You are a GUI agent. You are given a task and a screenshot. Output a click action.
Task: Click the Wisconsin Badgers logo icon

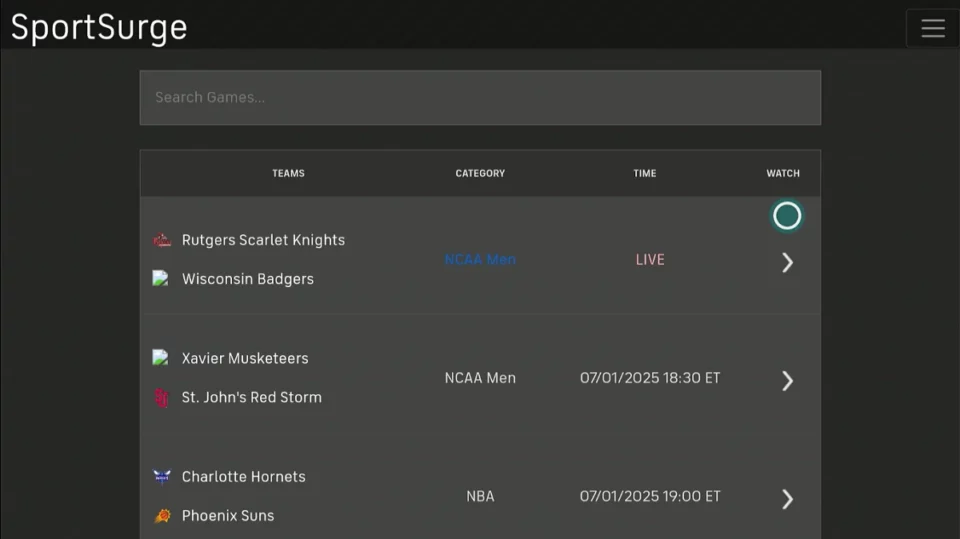pos(160,279)
